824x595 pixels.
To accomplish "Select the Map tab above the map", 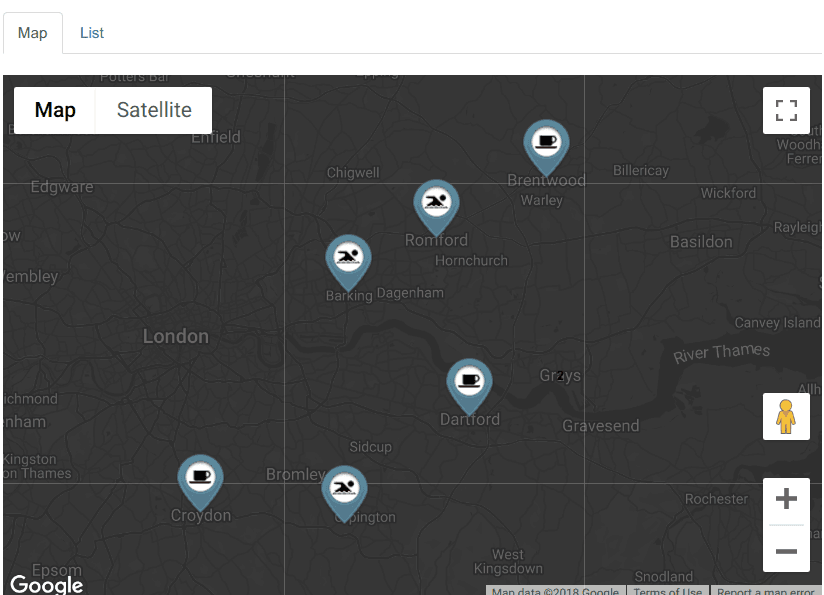I will tap(33, 33).
